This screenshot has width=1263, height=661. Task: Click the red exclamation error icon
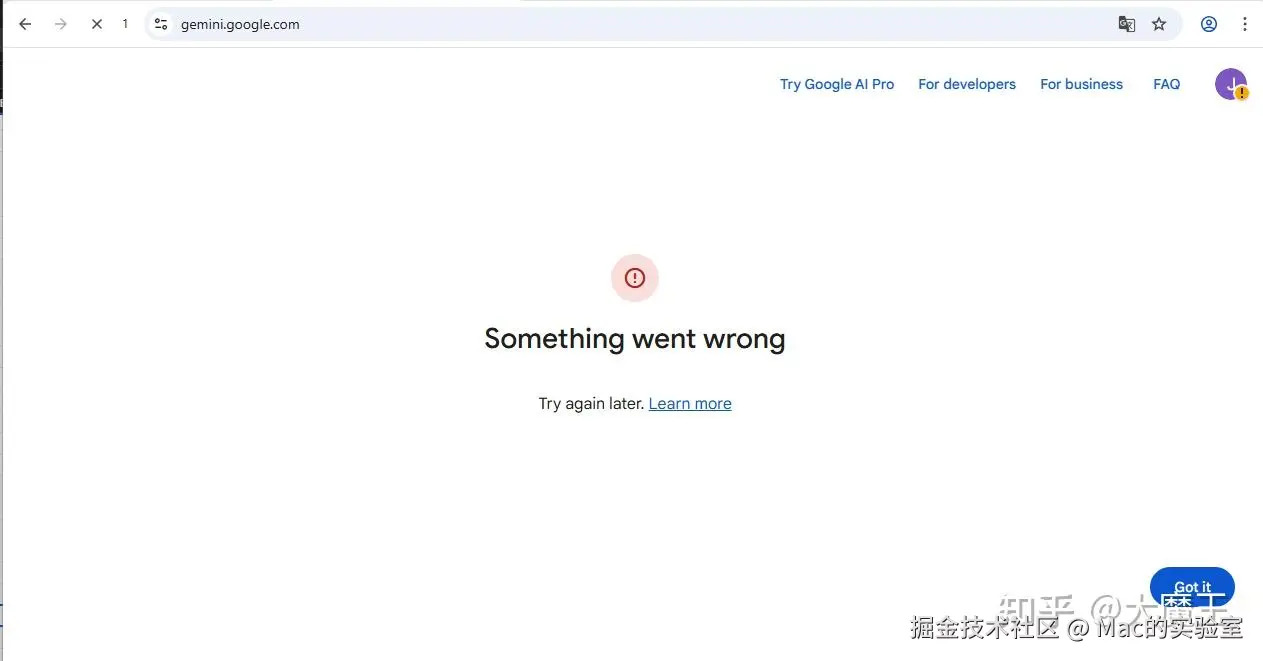[x=635, y=278]
